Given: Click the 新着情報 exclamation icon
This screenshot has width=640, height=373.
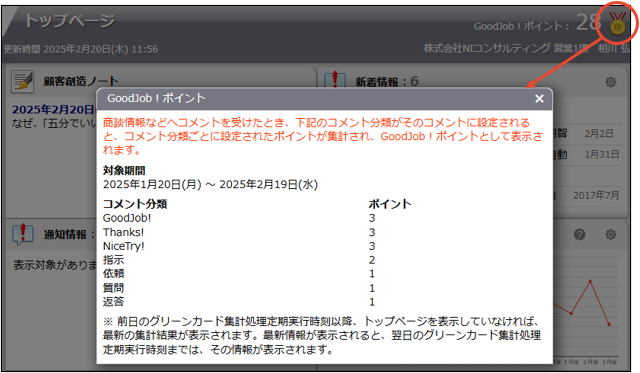Looking at the screenshot, I should point(335,80).
